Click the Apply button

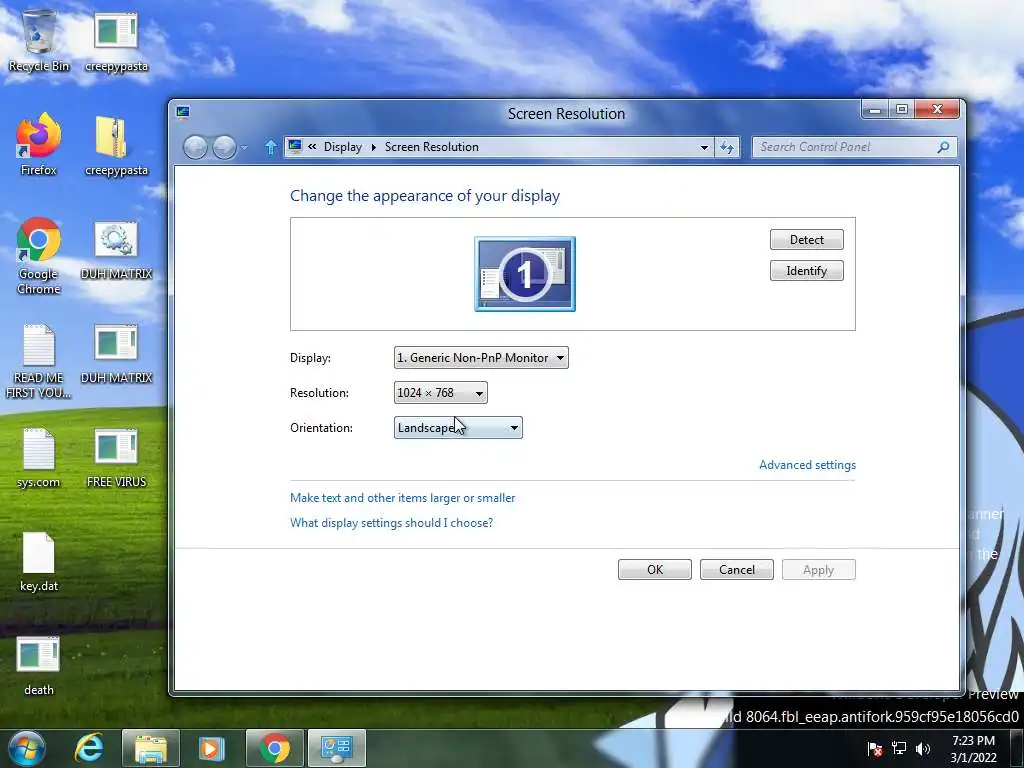click(818, 569)
